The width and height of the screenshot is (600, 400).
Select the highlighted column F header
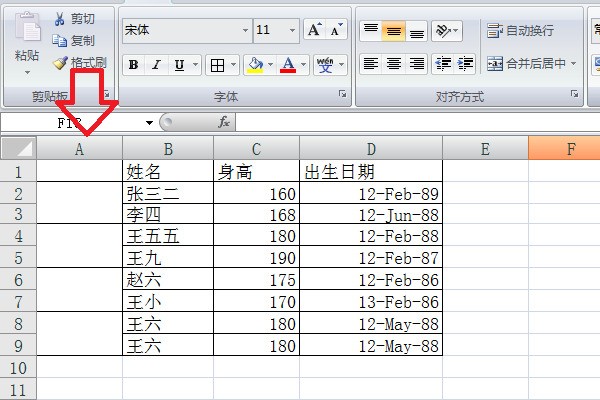(x=564, y=149)
